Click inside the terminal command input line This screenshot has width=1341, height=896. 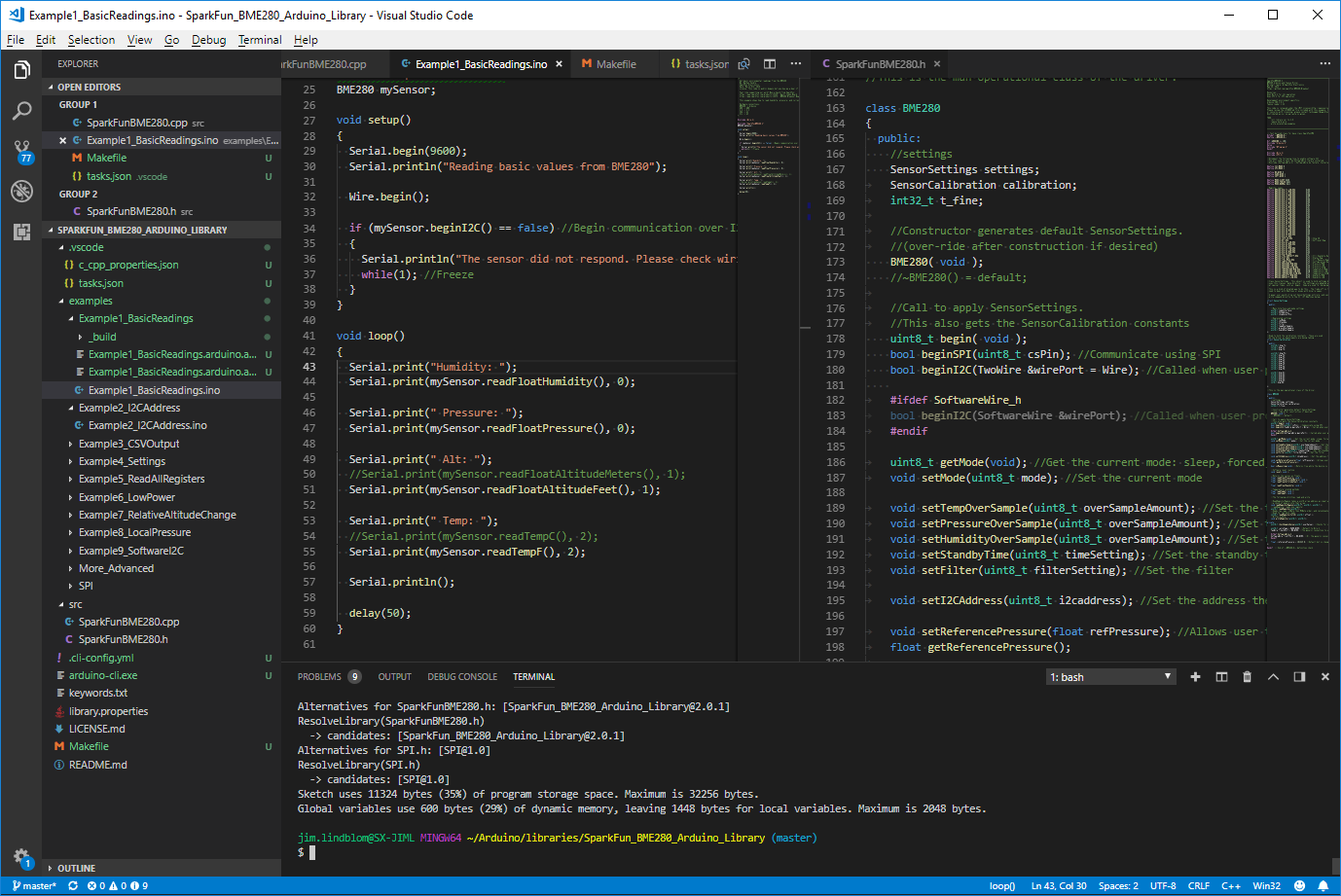(x=584, y=852)
